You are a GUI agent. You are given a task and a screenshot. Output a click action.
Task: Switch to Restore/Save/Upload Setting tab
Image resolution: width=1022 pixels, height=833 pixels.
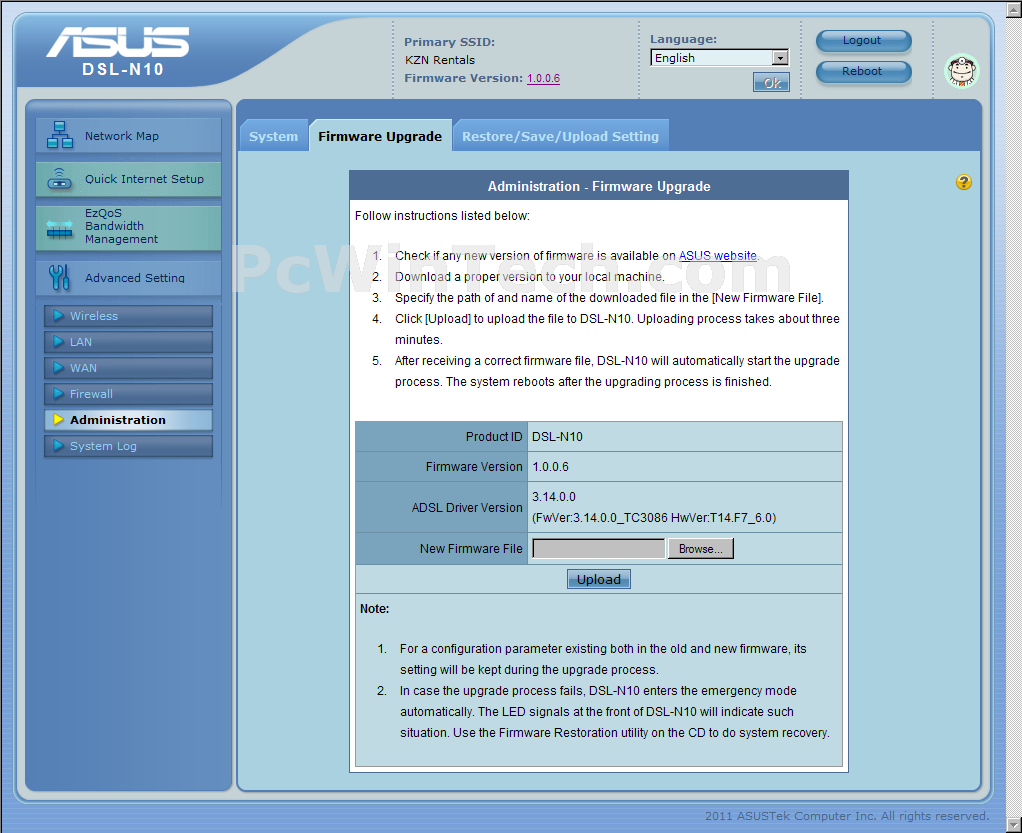pyautogui.click(x=560, y=136)
